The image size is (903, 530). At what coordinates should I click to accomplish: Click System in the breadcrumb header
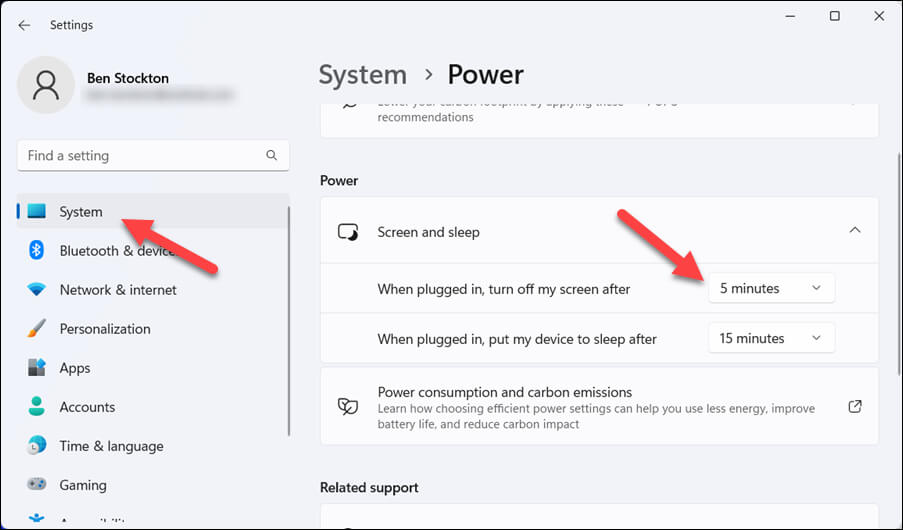(362, 75)
